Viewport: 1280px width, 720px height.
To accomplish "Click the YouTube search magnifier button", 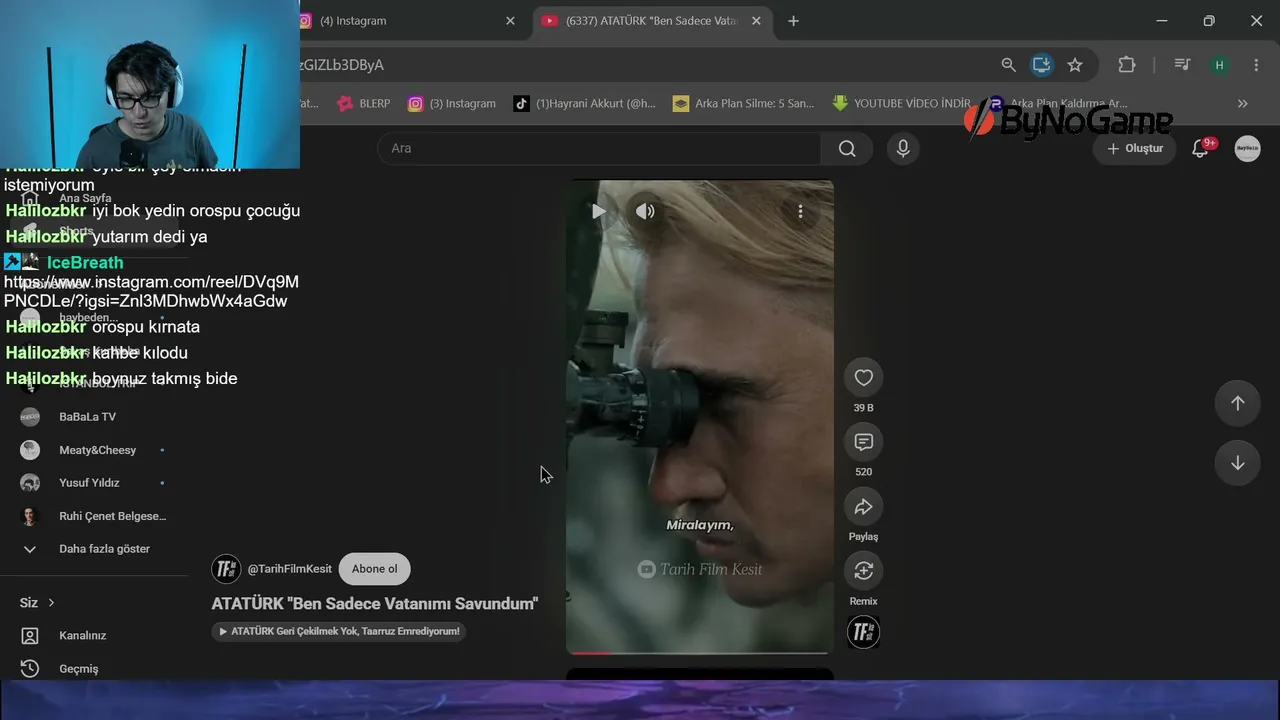I will [x=847, y=148].
